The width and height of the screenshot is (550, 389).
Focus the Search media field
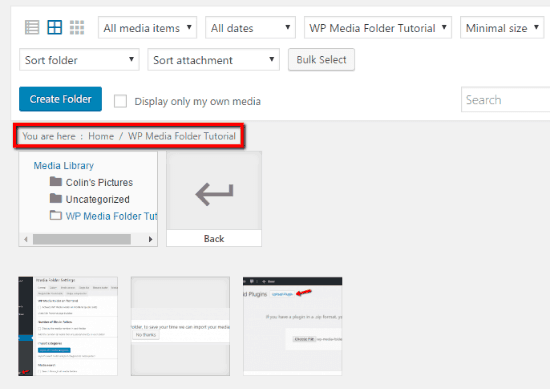point(505,100)
